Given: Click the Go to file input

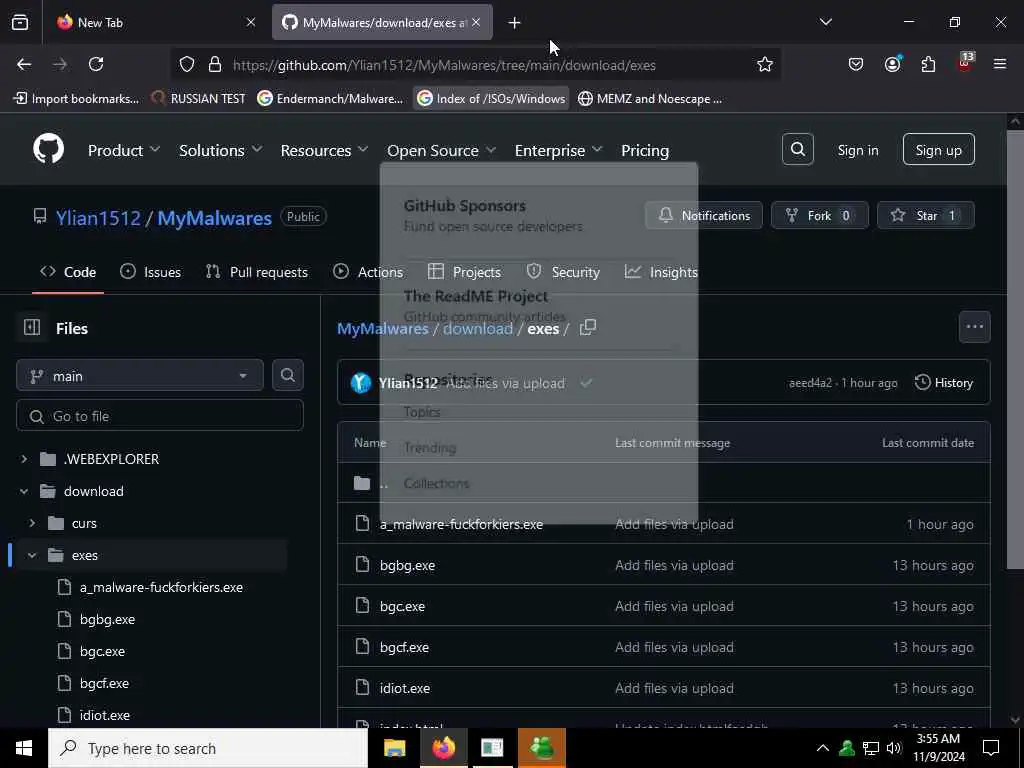Looking at the screenshot, I should pos(160,415).
